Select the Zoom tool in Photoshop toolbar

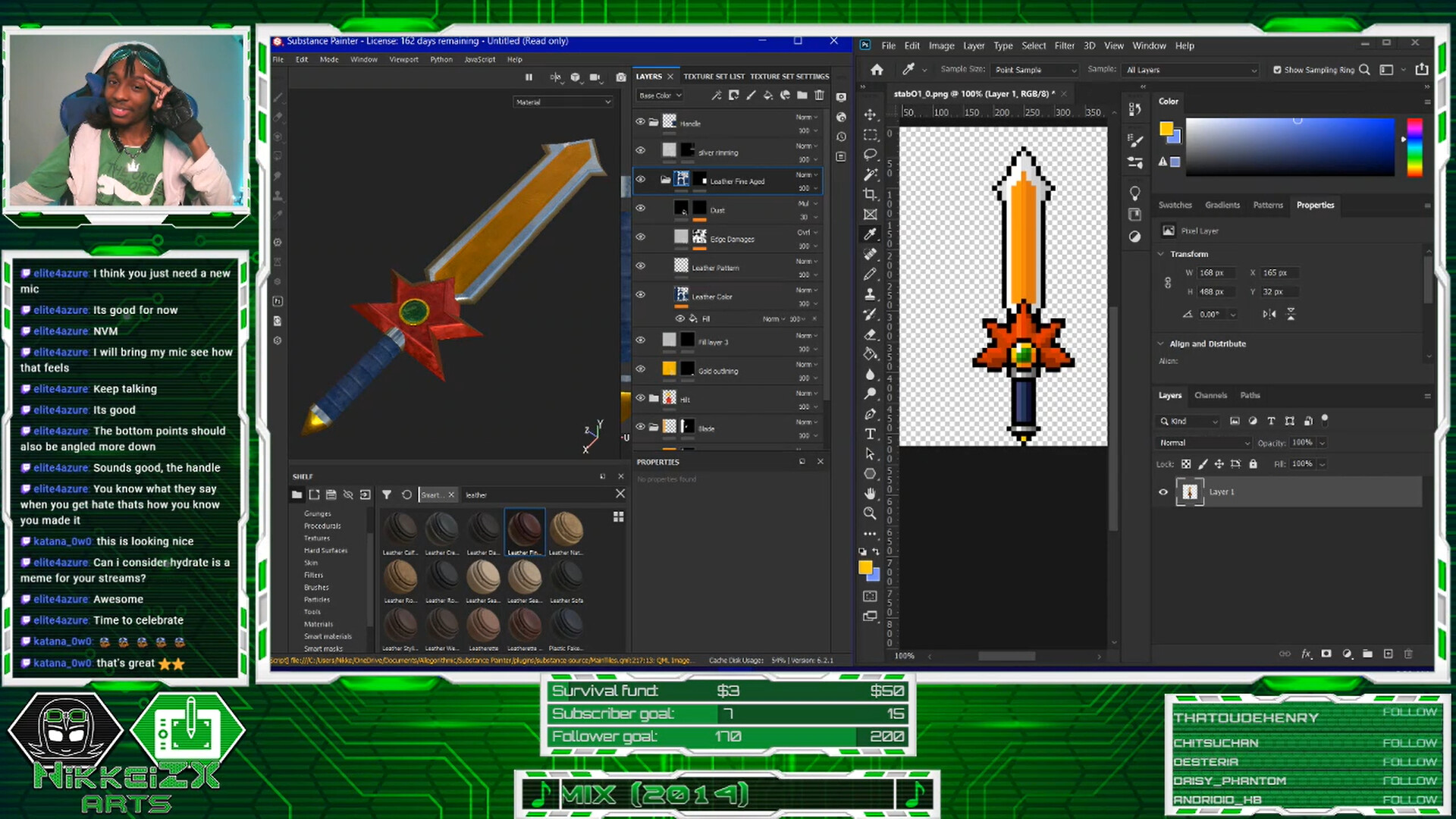[x=870, y=513]
